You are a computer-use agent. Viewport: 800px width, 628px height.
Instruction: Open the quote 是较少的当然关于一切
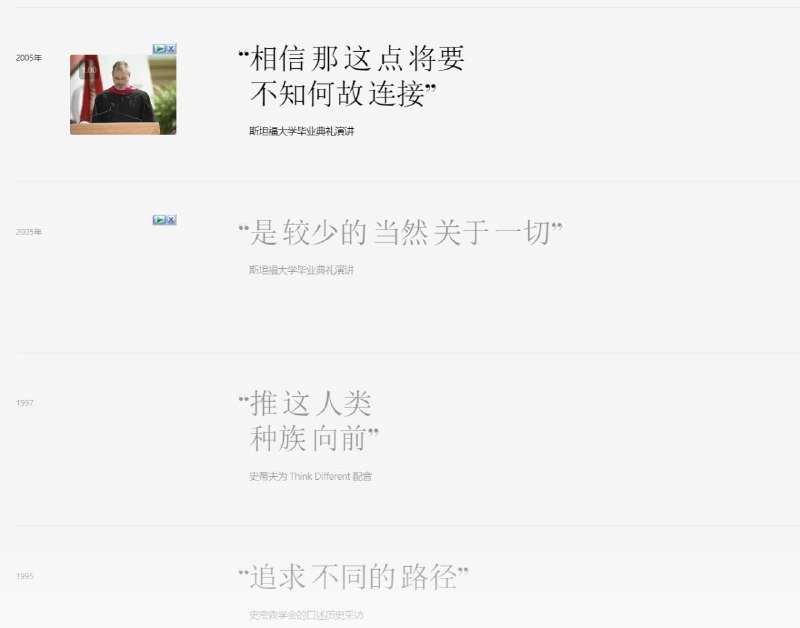(400, 231)
